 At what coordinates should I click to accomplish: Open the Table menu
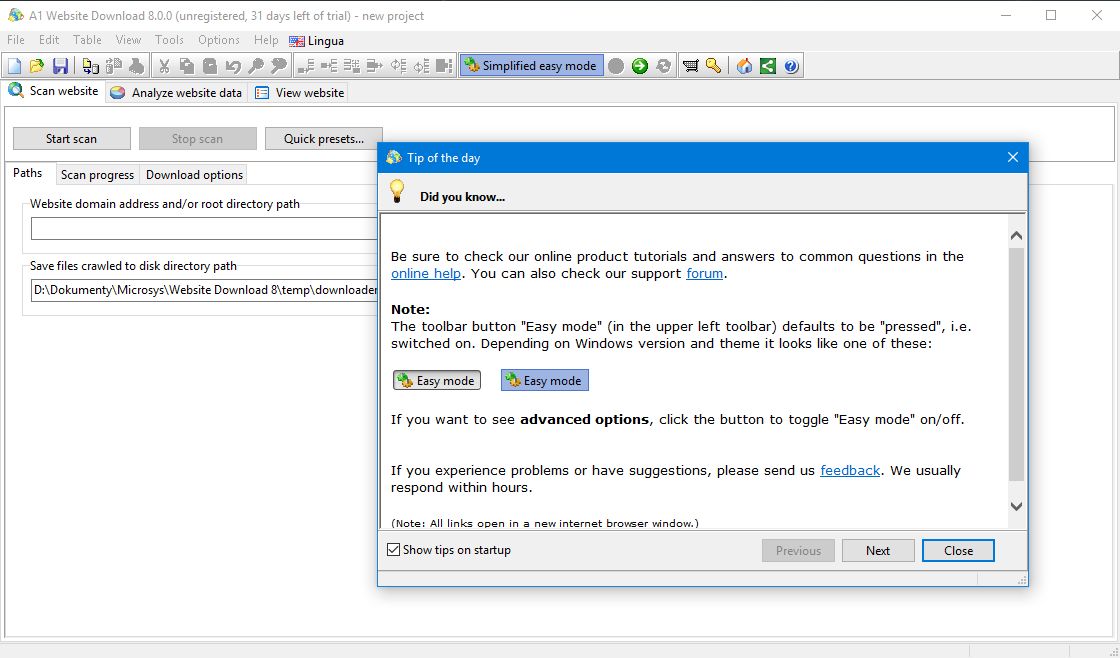click(x=87, y=40)
